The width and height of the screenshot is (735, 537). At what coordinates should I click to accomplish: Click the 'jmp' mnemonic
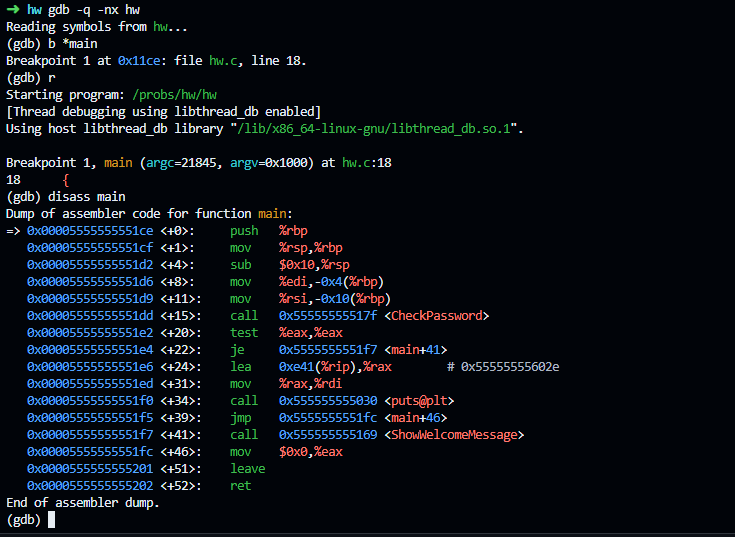tap(240, 418)
